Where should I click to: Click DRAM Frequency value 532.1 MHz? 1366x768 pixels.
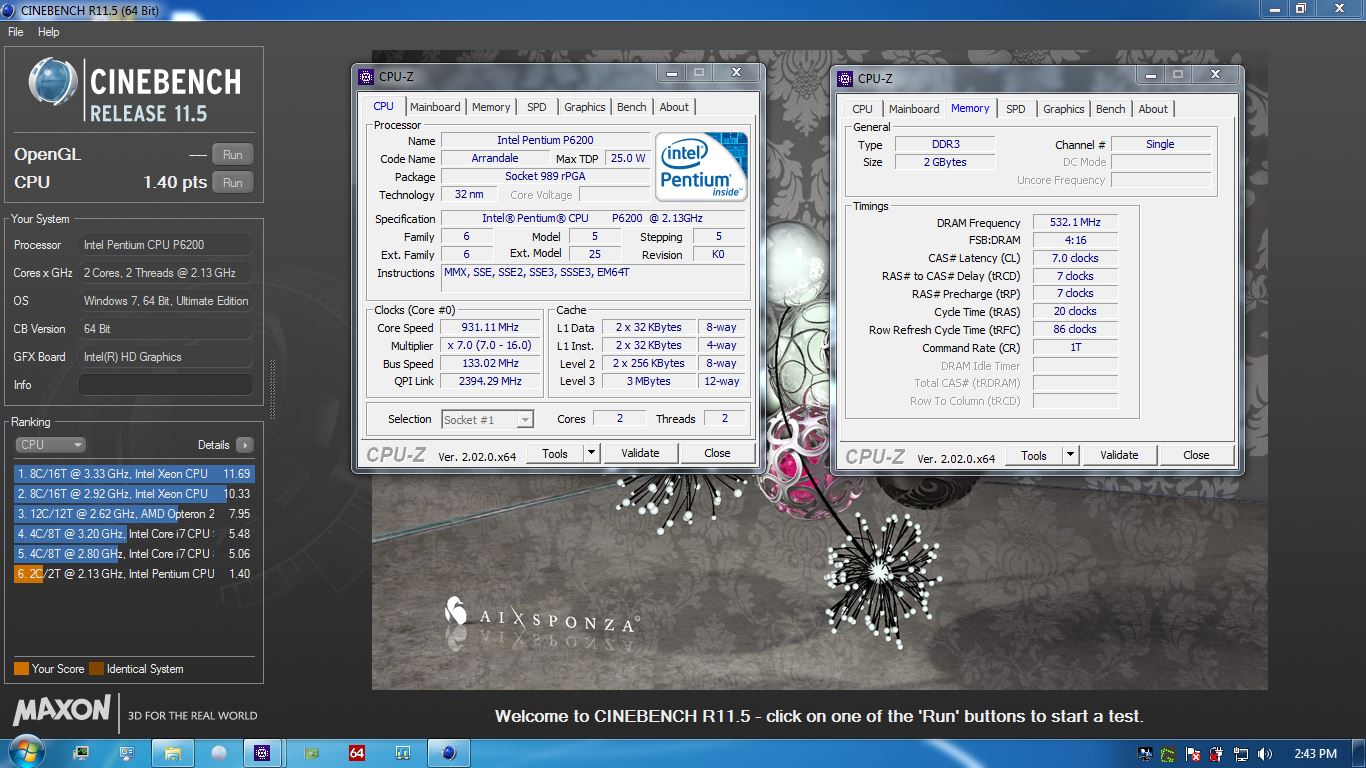click(x=1075, y=223)
